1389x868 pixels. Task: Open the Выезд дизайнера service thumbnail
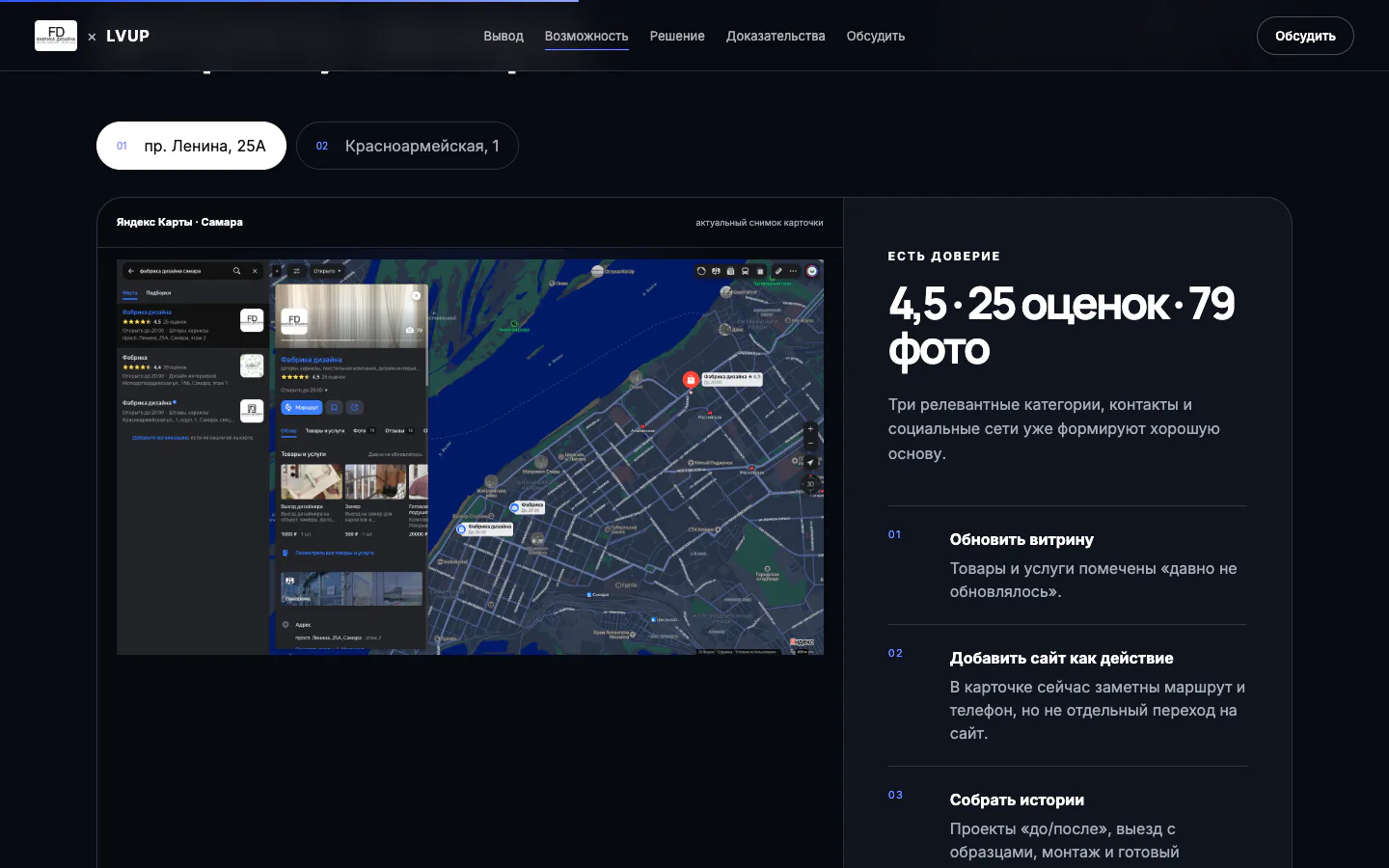pyautogui.click(x=311, y=481)
